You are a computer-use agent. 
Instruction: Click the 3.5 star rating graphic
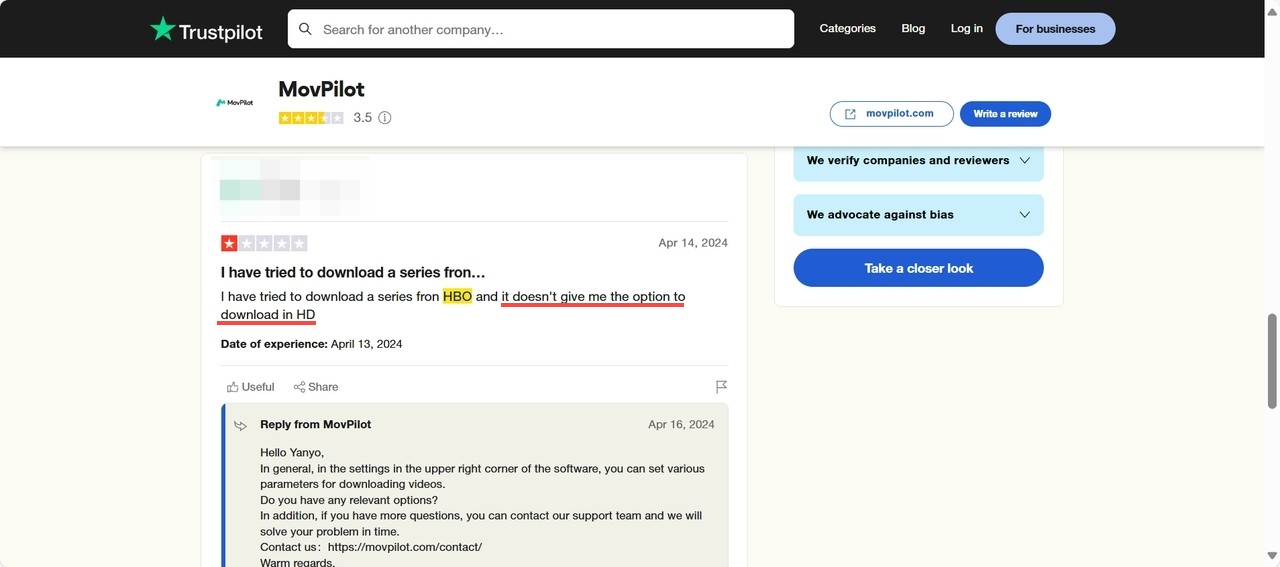coord(311,118)
